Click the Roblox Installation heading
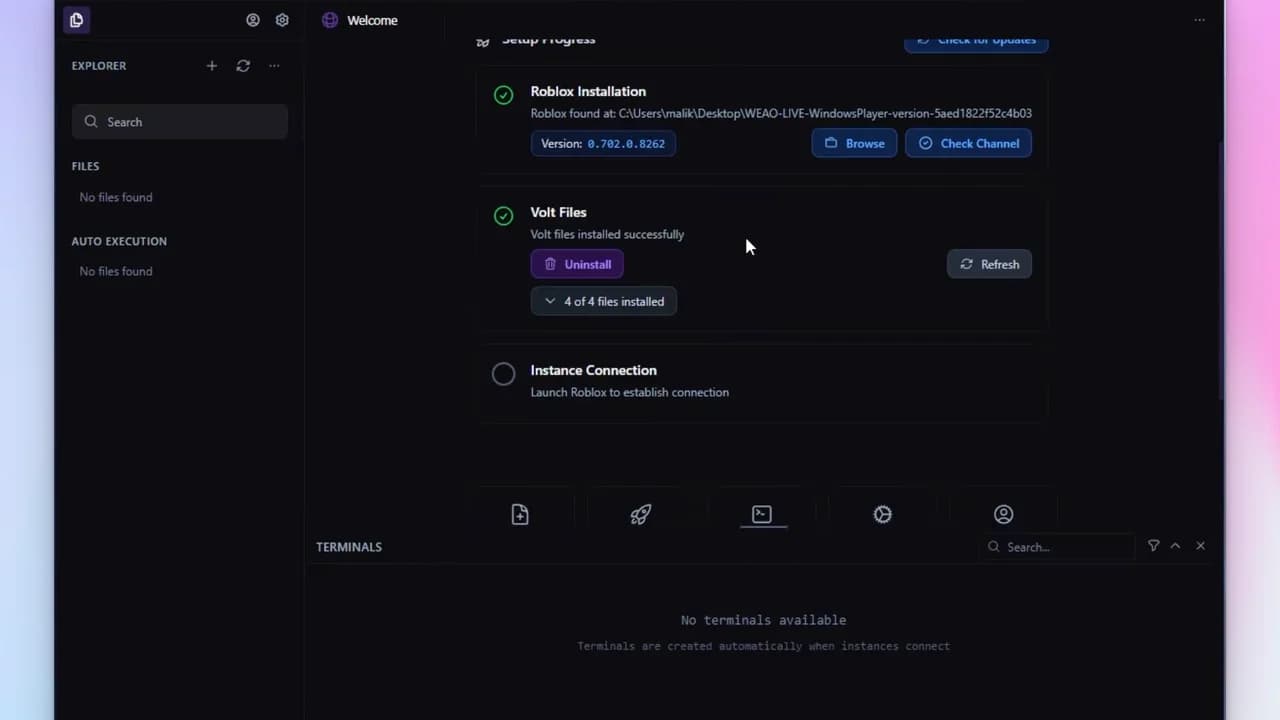The height and width of the screenshot is (720, 1280). [x=588, y=91]
